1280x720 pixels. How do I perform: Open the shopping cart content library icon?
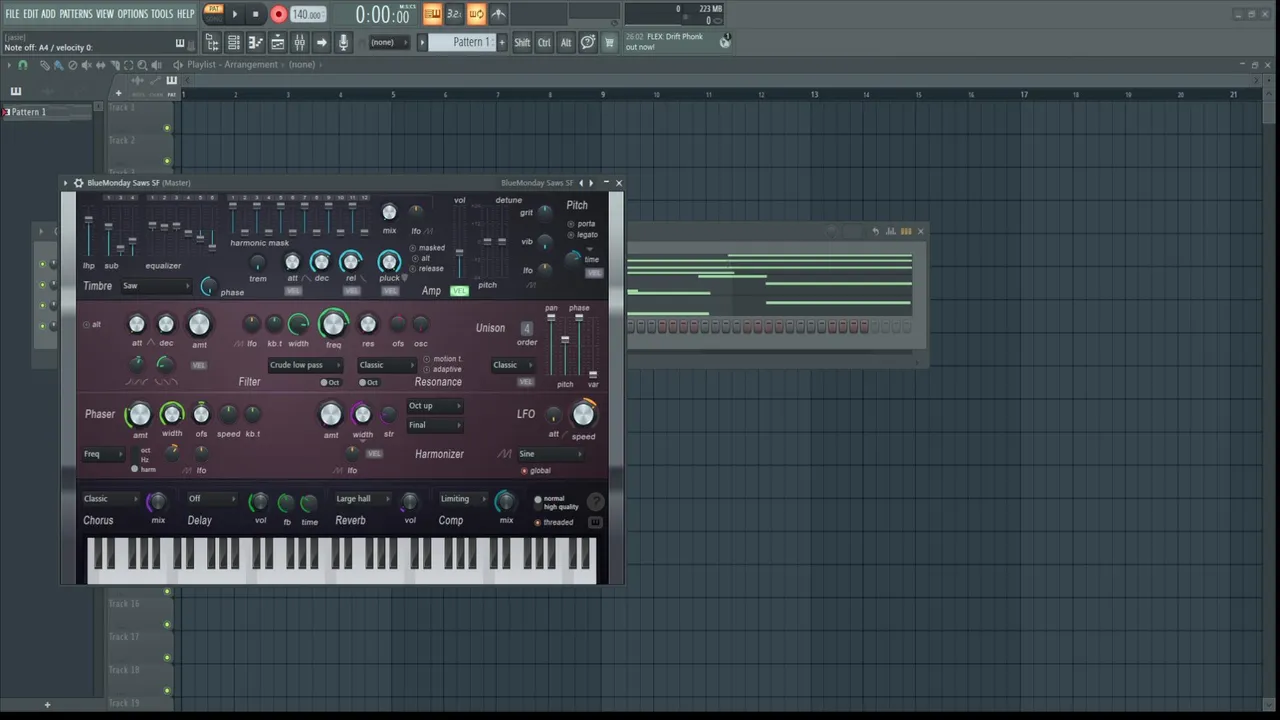tap(609, 42)
